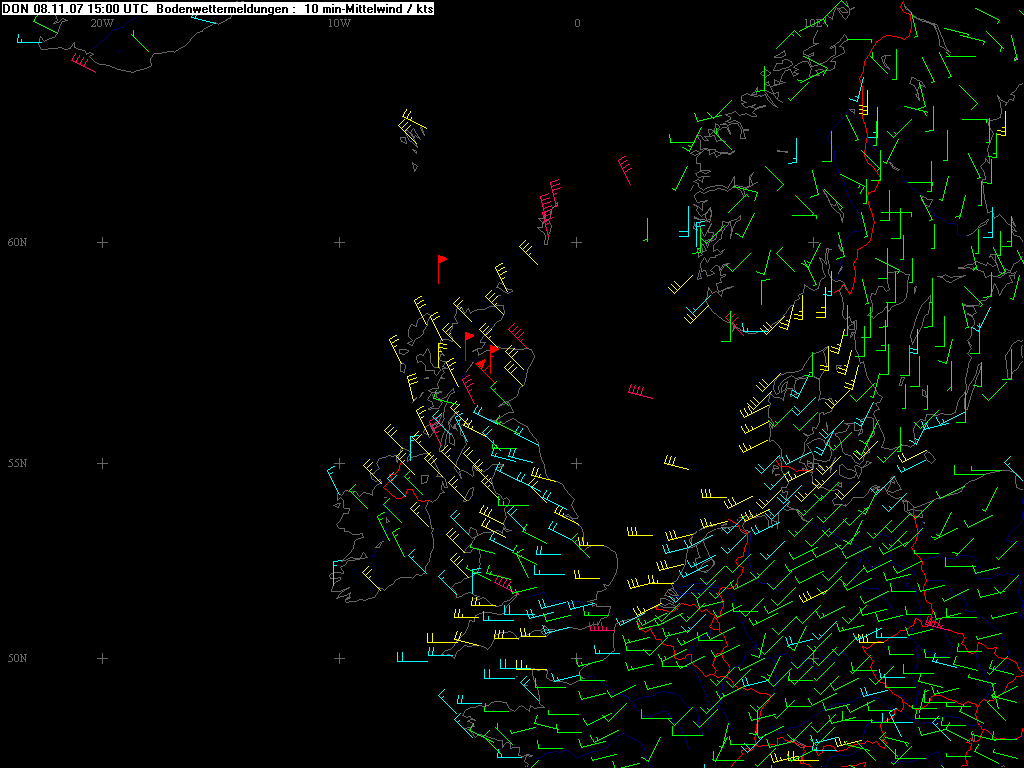This screenshot has width=1024, height=768.
Task: Select the yellow wind barb over Faroe Islands
Action: pos(412,126)
